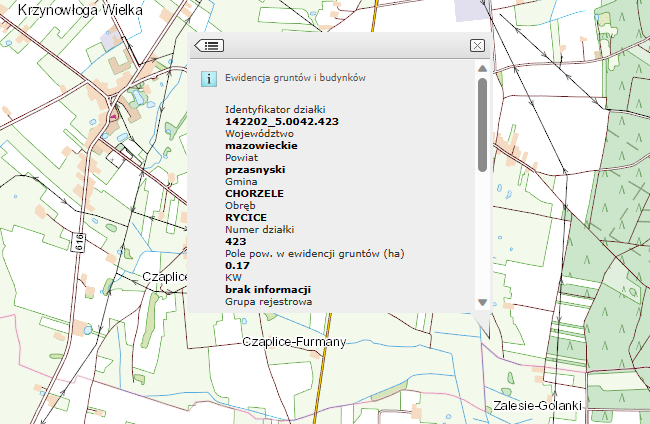650x424 pixels.
Task: Click the brak informacji KW value
Action: (268, 290)
